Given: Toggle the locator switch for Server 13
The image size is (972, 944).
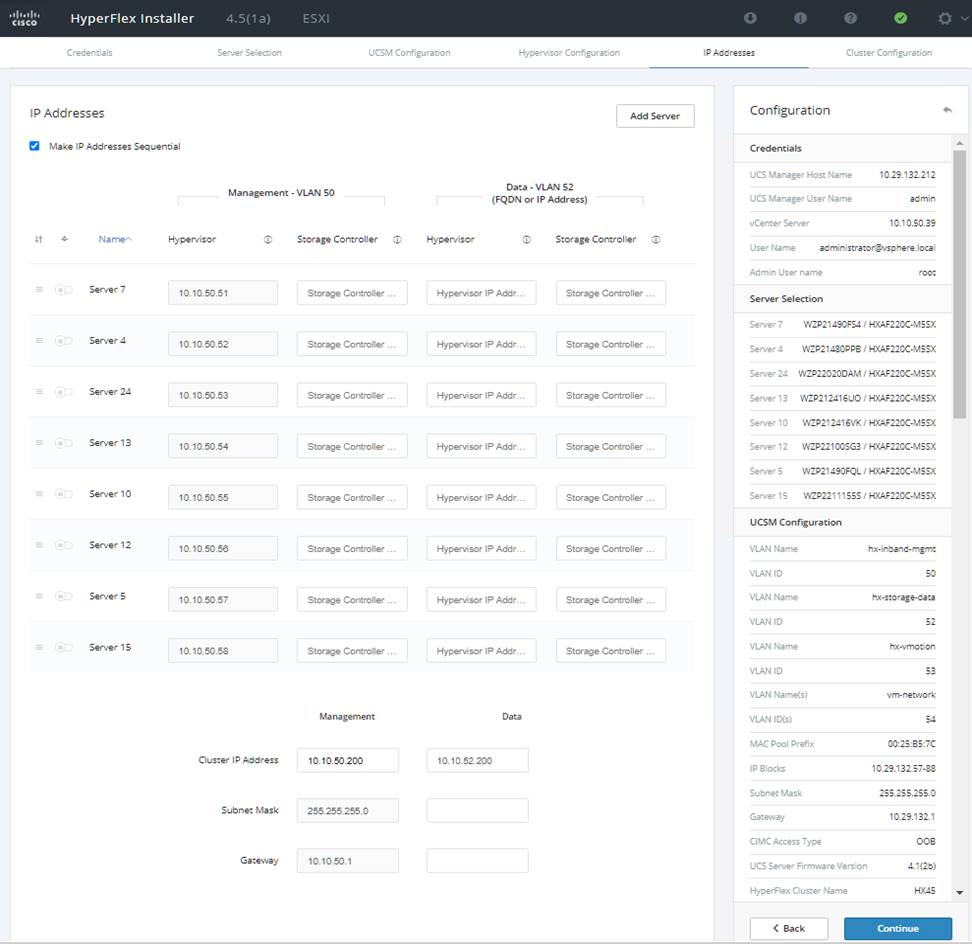Looking at the screenshot, I should (64, 443).
